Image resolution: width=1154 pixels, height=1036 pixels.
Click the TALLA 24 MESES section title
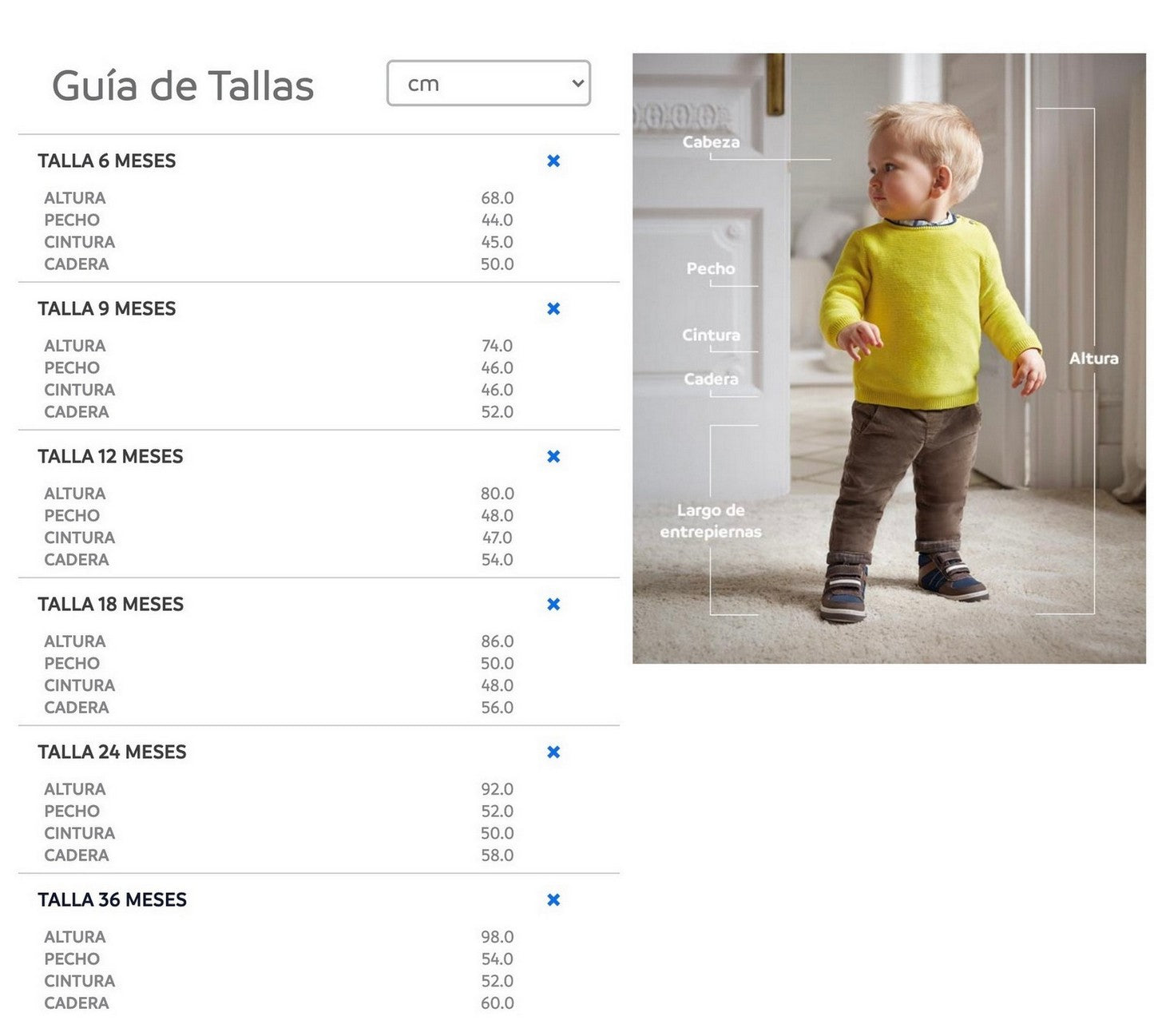pyautogui.click(x=112, y=752)
